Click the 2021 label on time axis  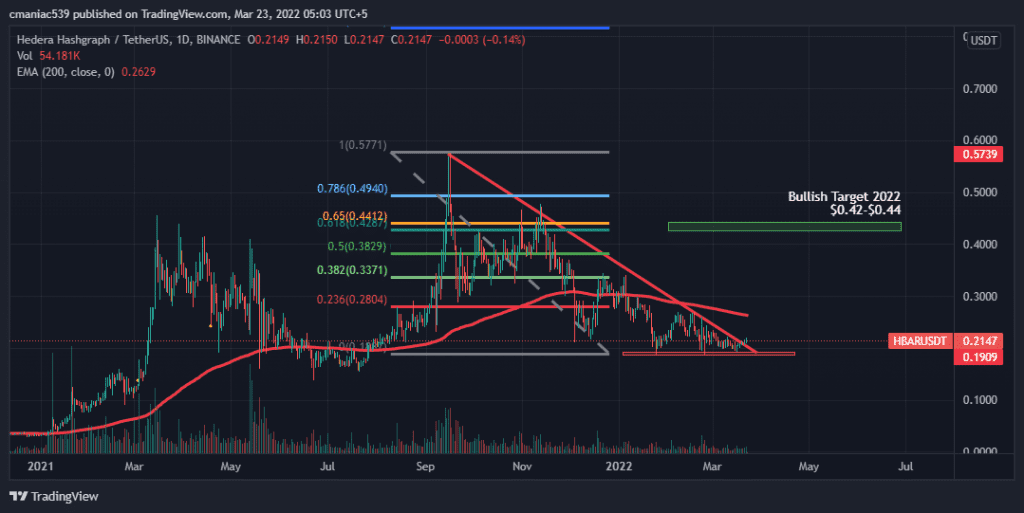40,466
